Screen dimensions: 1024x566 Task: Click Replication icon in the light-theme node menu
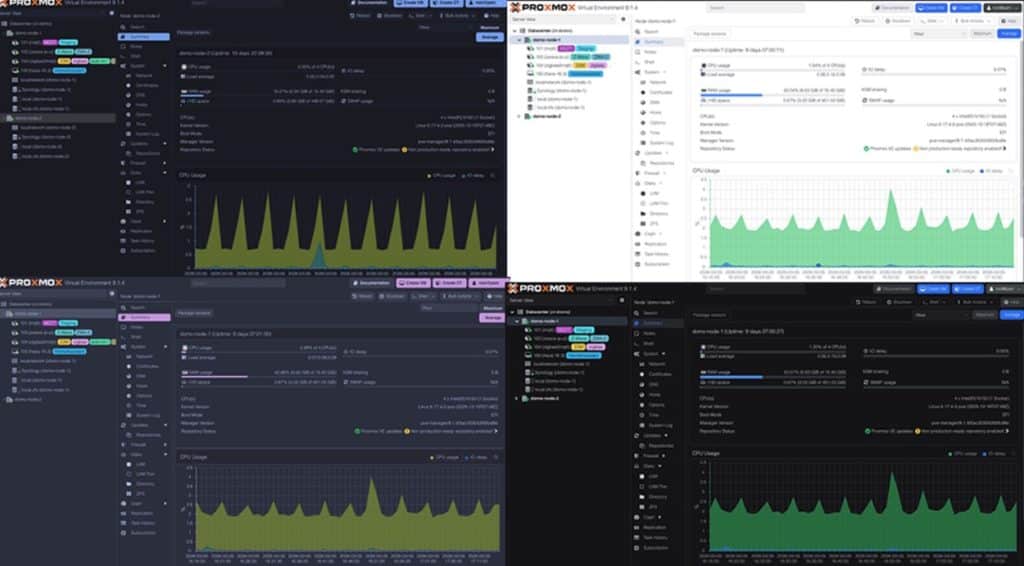pyautogui.click(x=638, y=244)
